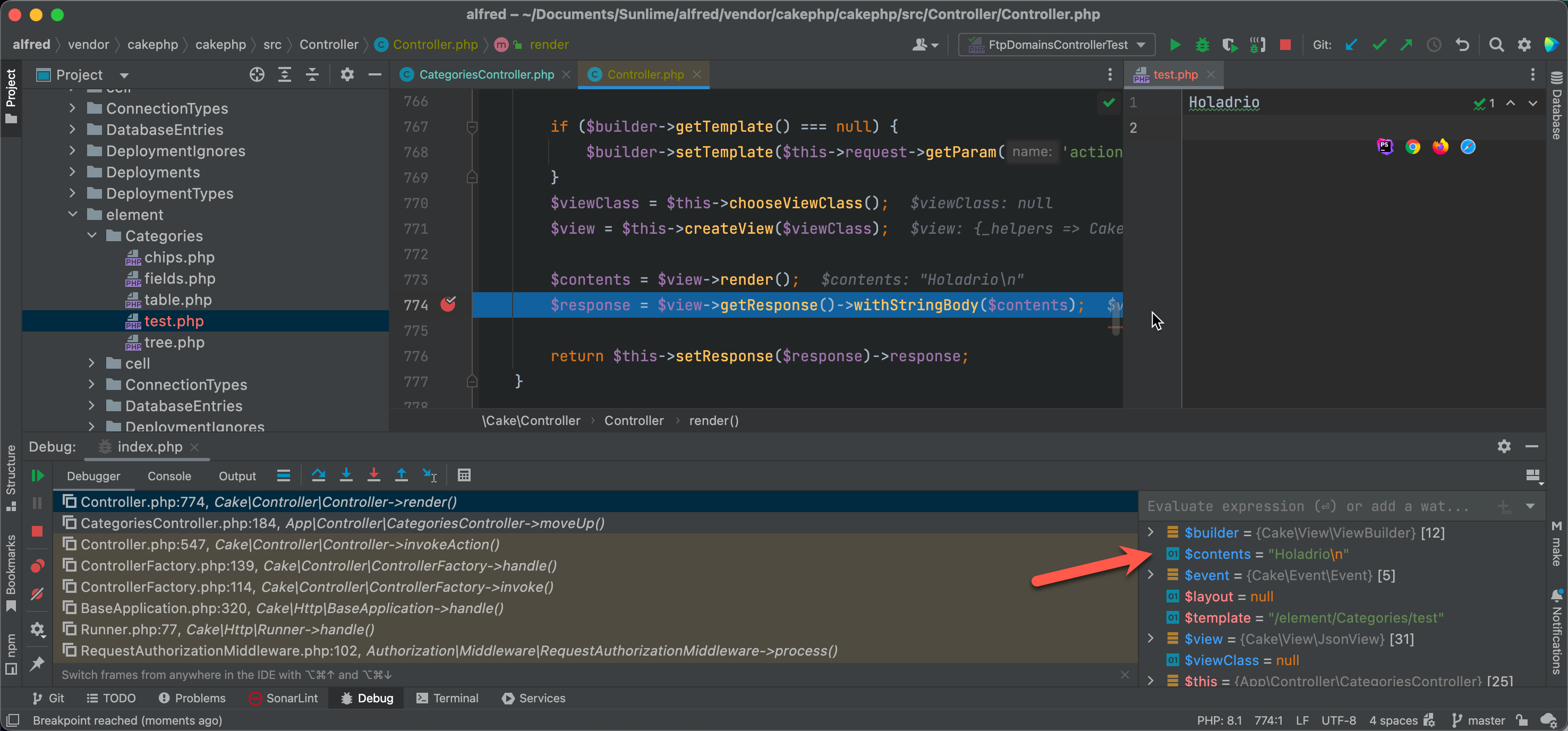
Task: Toggle Database tool window on right edge
Action: click(1556, 106)
